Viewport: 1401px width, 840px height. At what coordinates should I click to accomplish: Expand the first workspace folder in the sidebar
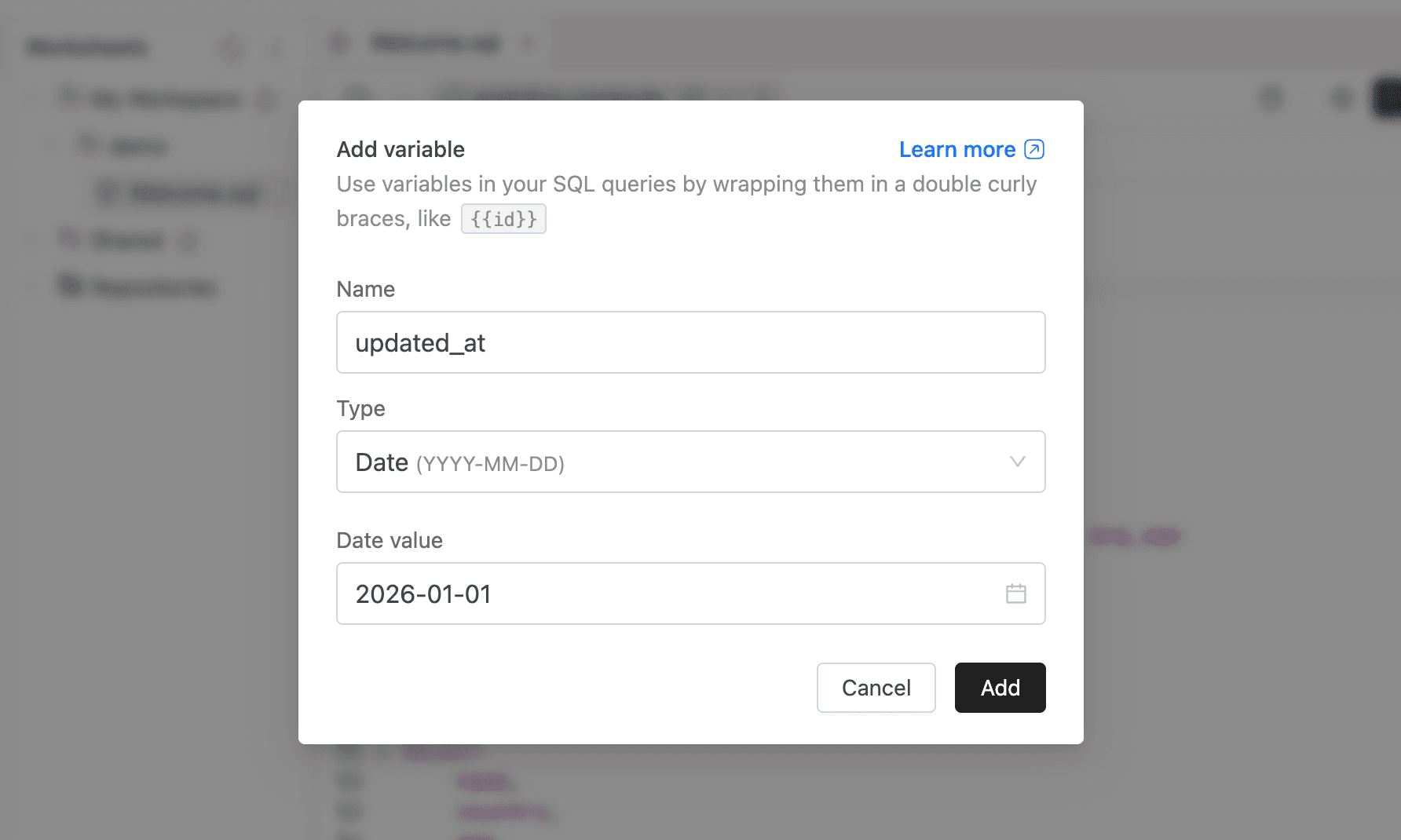tap(31, 100)
